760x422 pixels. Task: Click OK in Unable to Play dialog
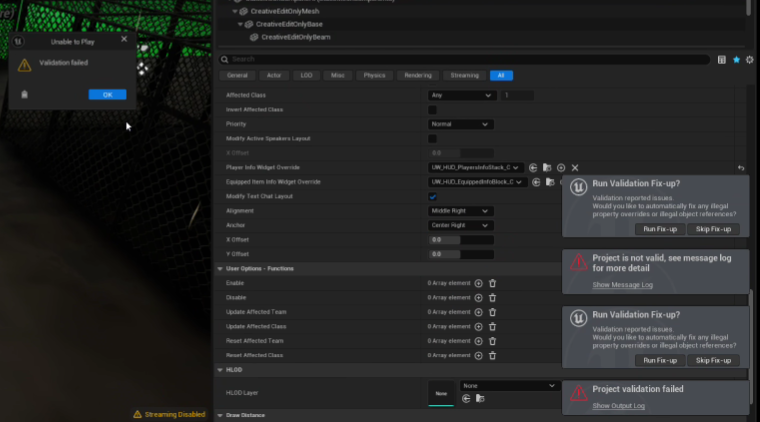pos(107,94)
